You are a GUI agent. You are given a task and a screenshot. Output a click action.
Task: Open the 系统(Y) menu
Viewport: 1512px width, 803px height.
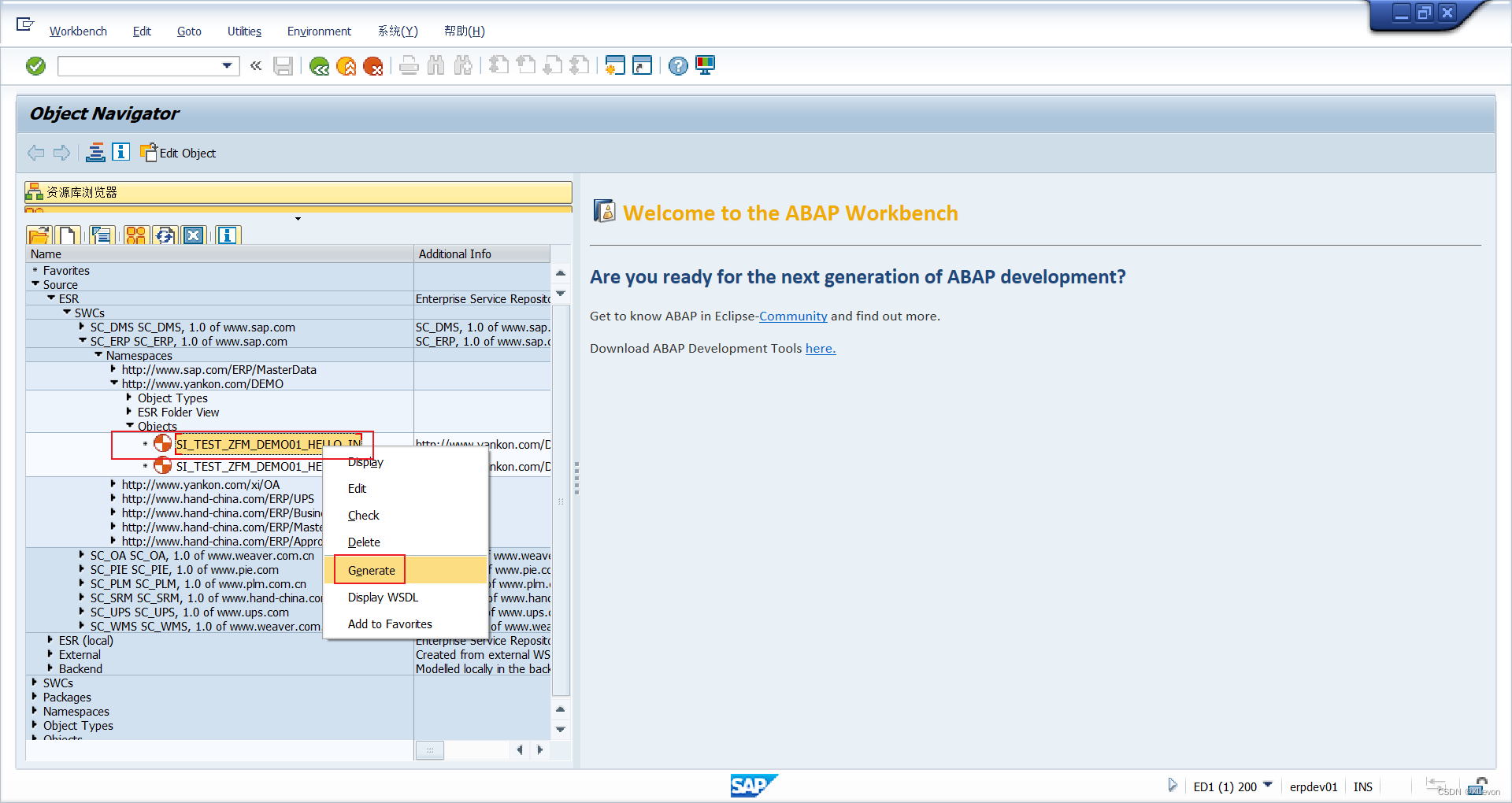click(398, 31)
